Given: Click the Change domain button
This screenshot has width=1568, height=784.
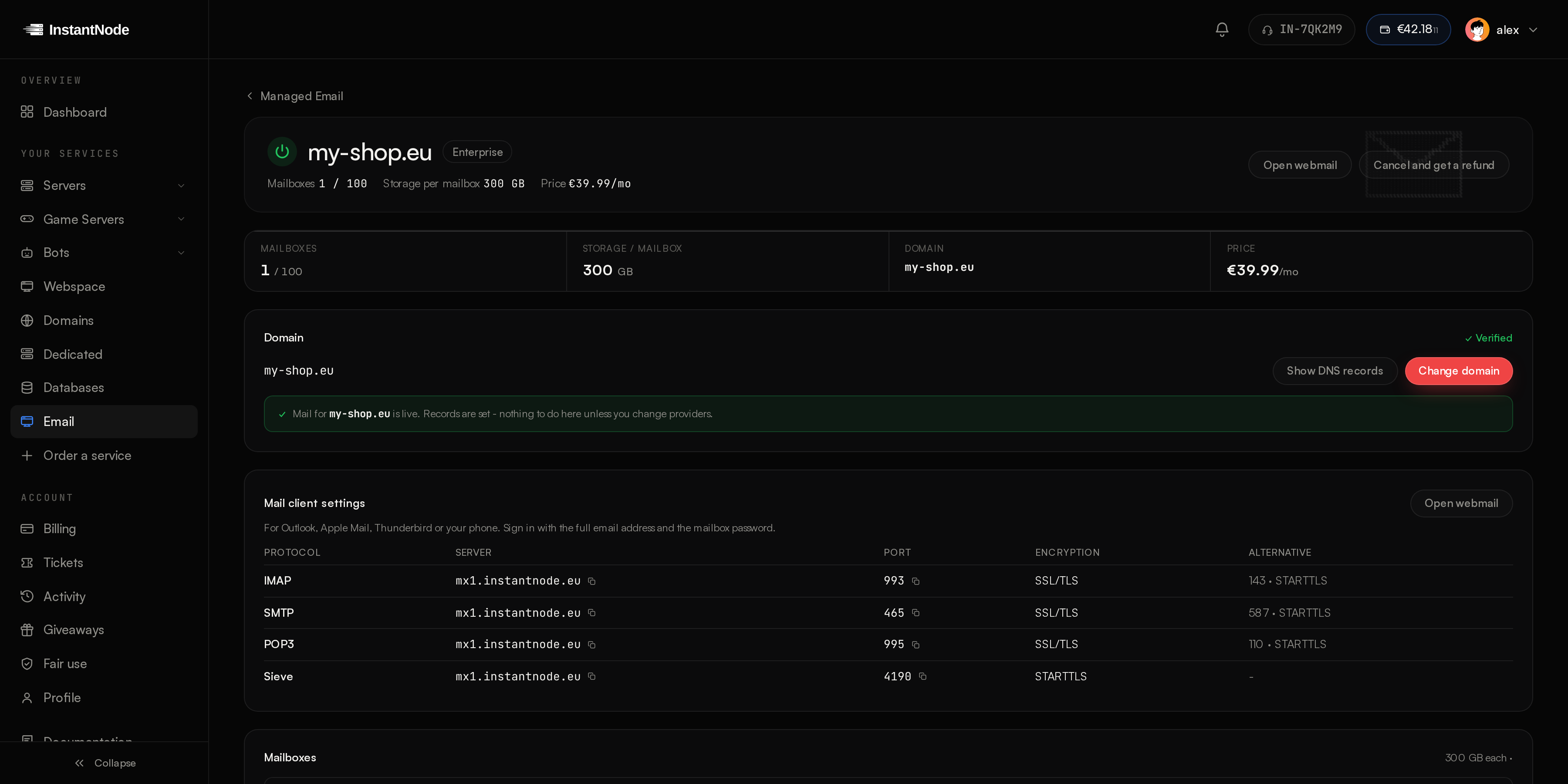Looking at the screenshot, I should pos(1458,371).
